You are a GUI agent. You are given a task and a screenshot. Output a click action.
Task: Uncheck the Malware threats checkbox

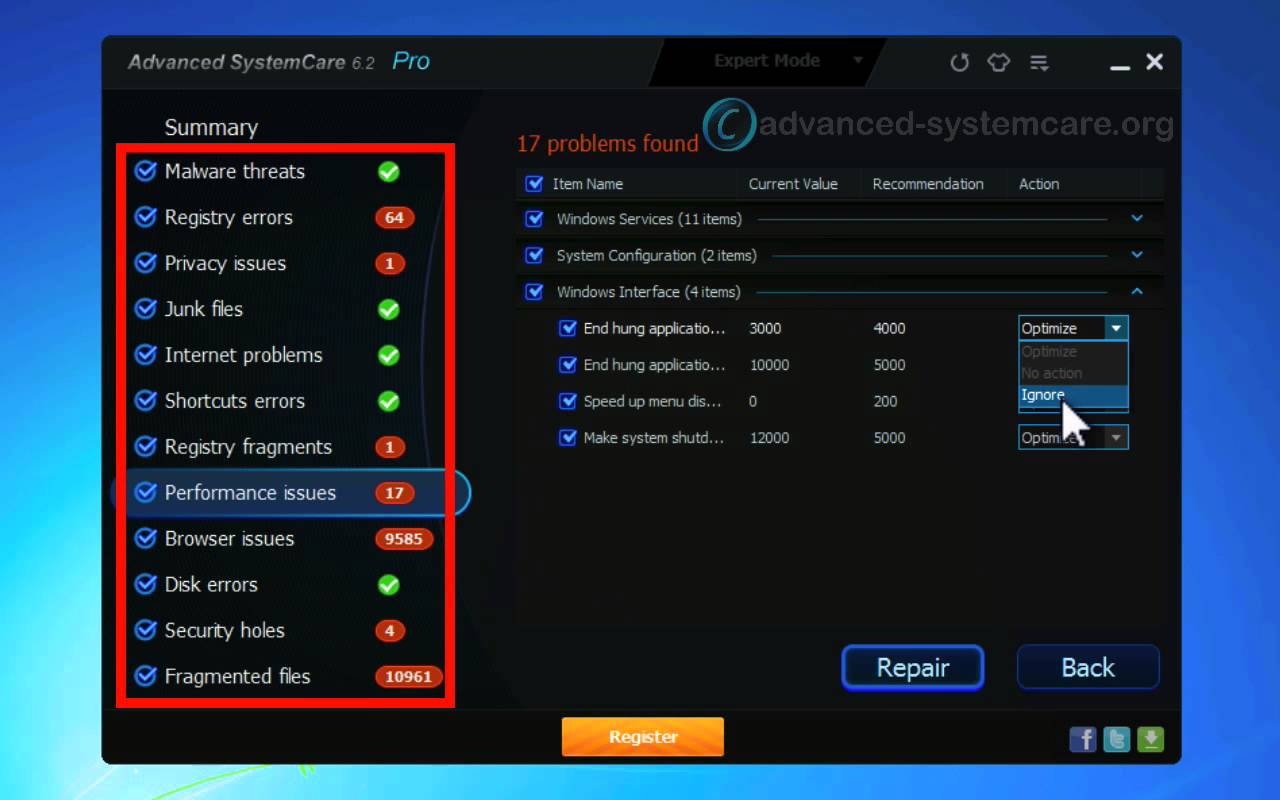[146, 172]
